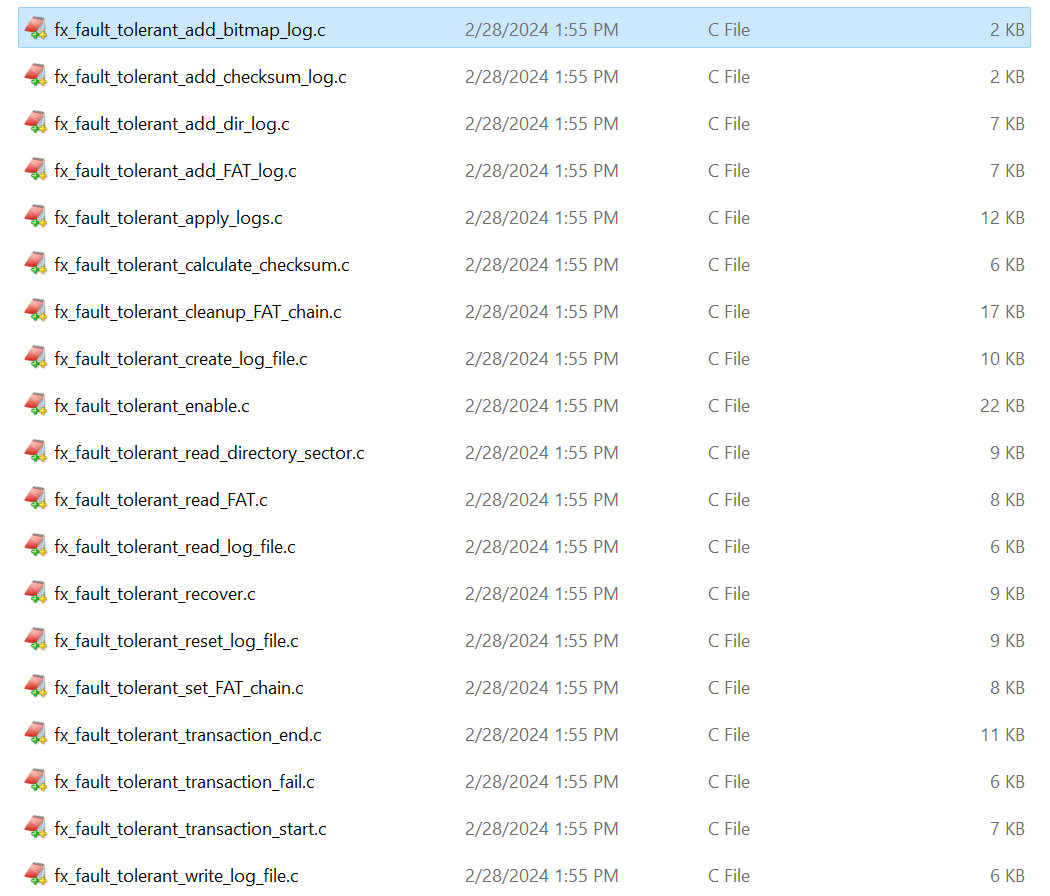Select file name fx_fault_tolerant_enable.c
This screenshot has height=896, width=1050.
coord(151,406)
